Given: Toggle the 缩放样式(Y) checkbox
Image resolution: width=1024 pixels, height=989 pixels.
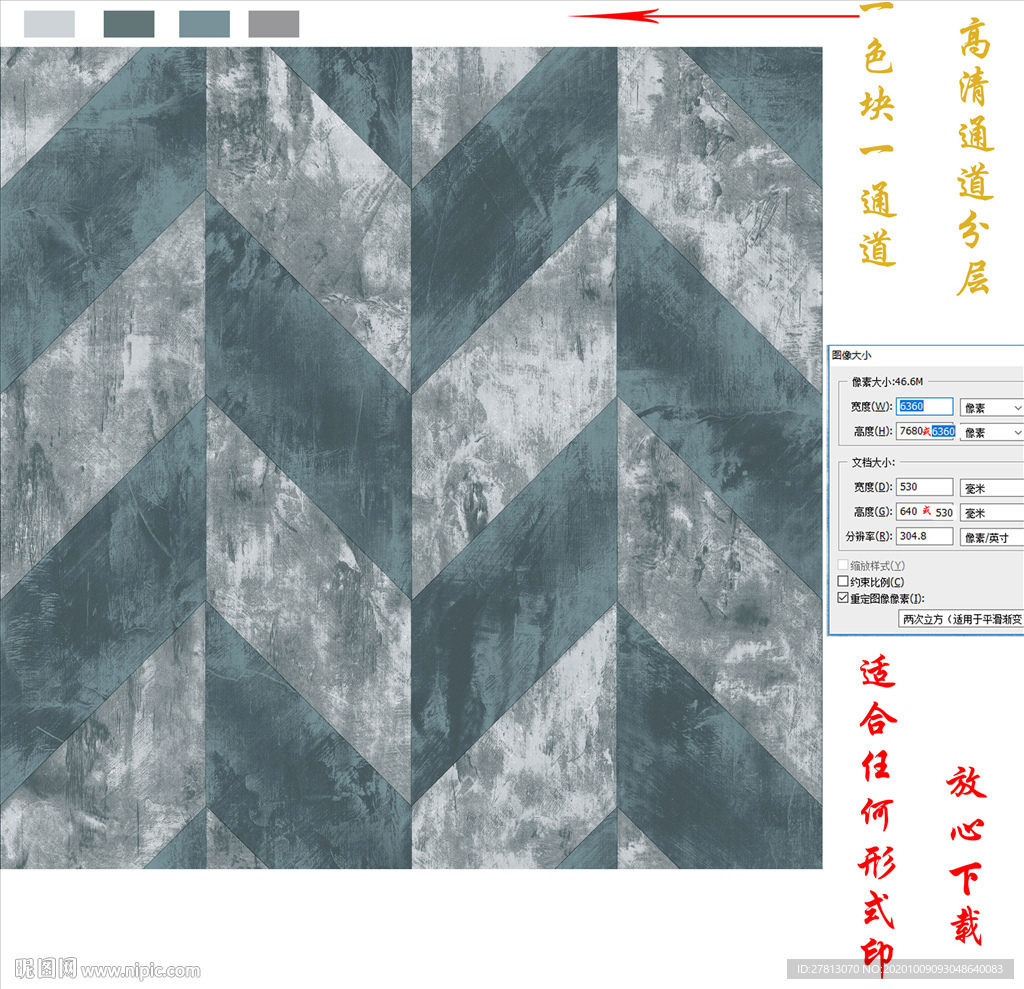Looking at the screenshot, I should pos(843,565).
